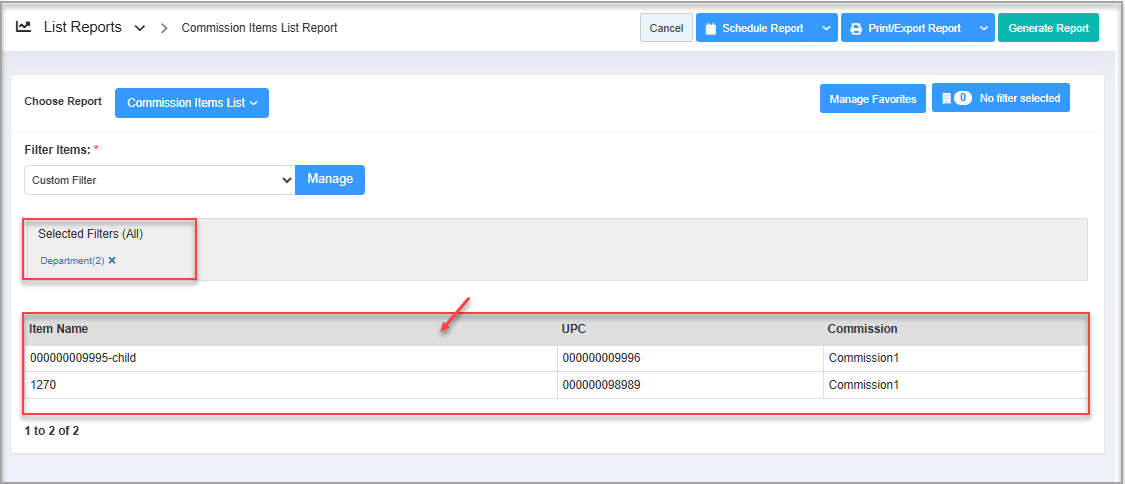Click the calendar icon on Schedule Report
This screenshot has height=484, width=1125.
[x=711, y=29]
